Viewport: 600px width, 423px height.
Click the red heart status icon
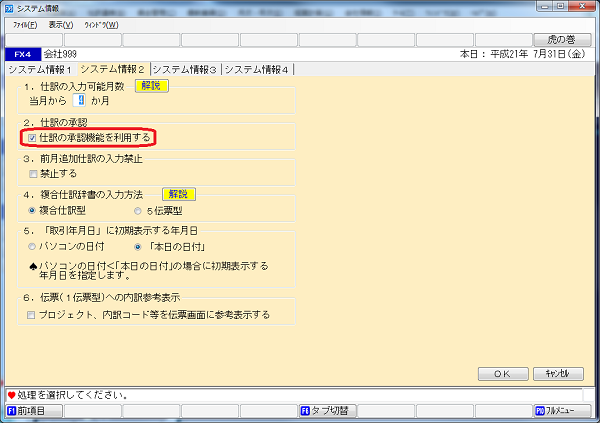(11, 395)
